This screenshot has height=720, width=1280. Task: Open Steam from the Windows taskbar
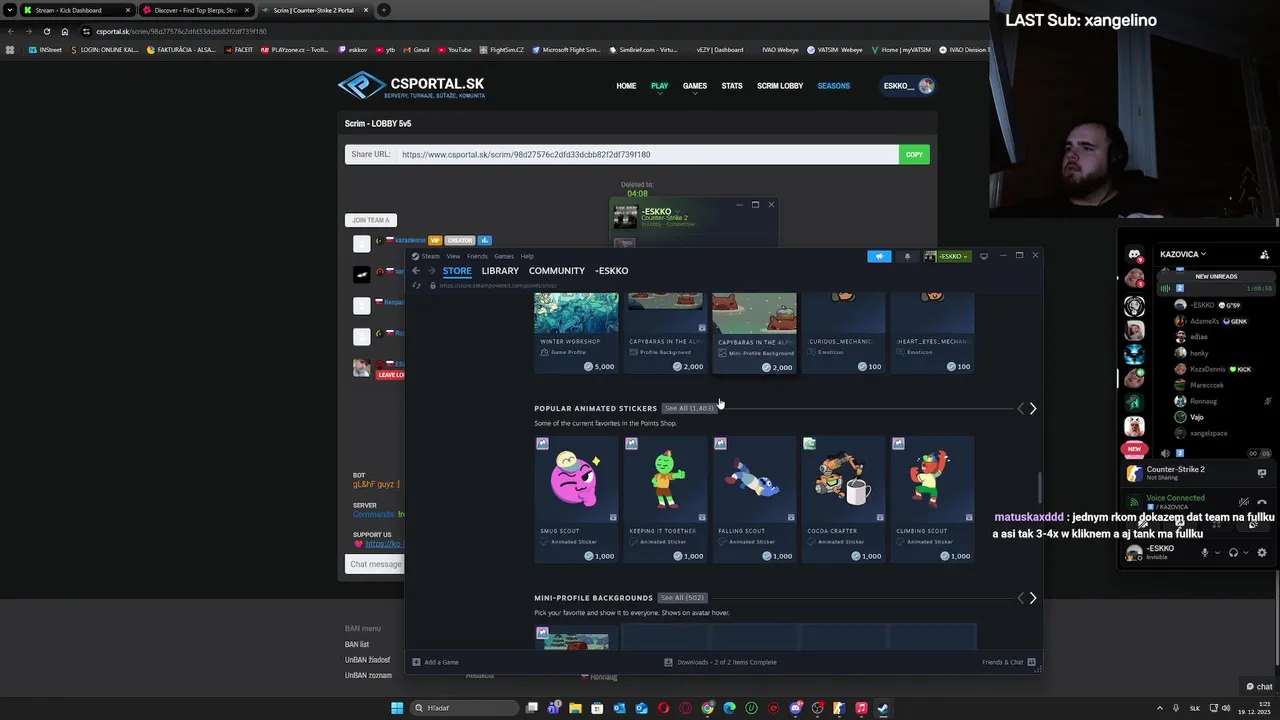coord(883,708)
